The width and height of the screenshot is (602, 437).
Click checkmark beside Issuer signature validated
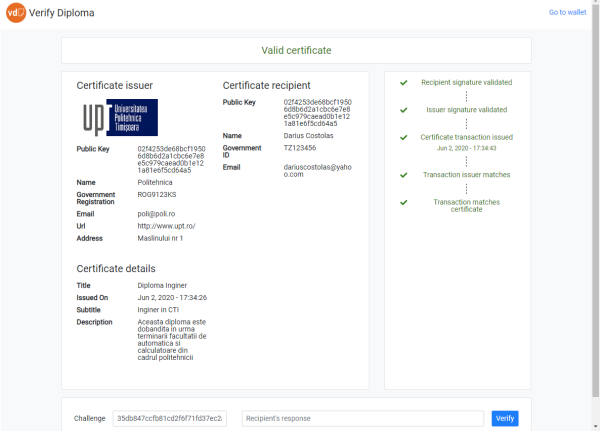[404, 110]
